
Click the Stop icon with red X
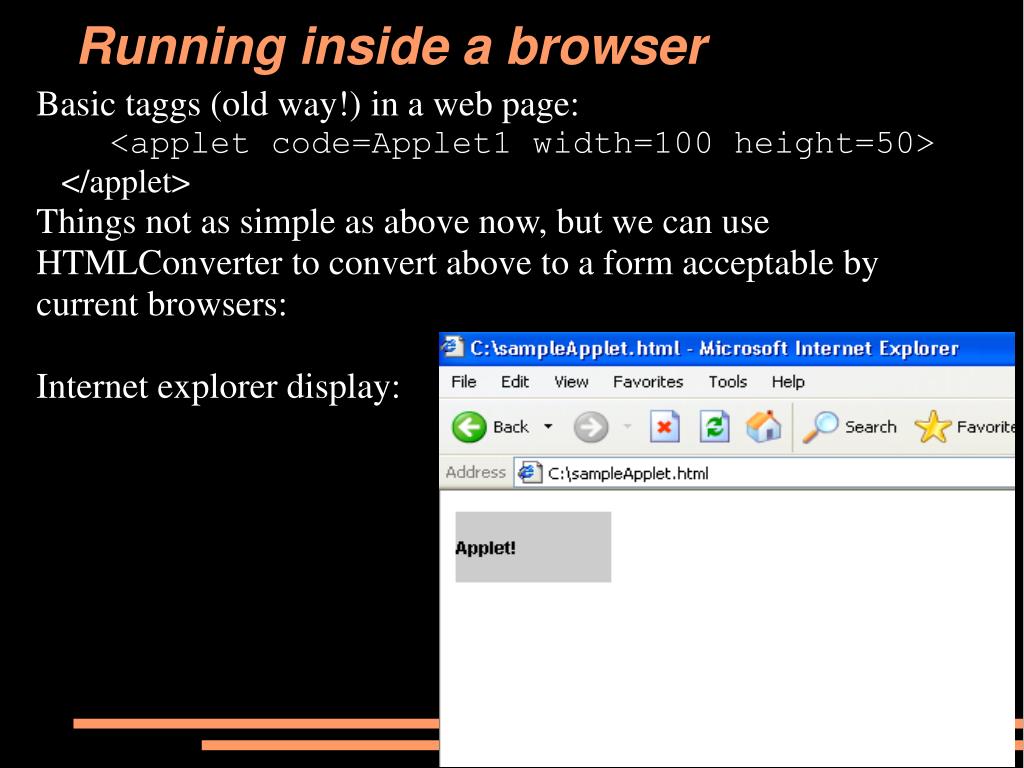[664, 427]
